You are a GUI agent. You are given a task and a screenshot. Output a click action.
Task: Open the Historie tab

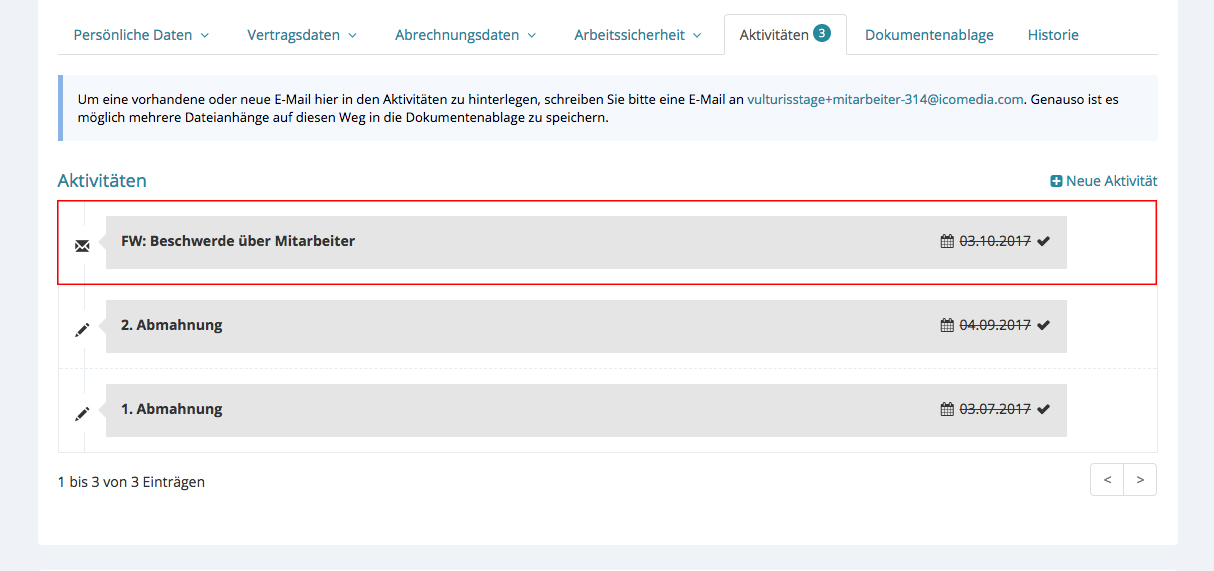point(1053,35)
